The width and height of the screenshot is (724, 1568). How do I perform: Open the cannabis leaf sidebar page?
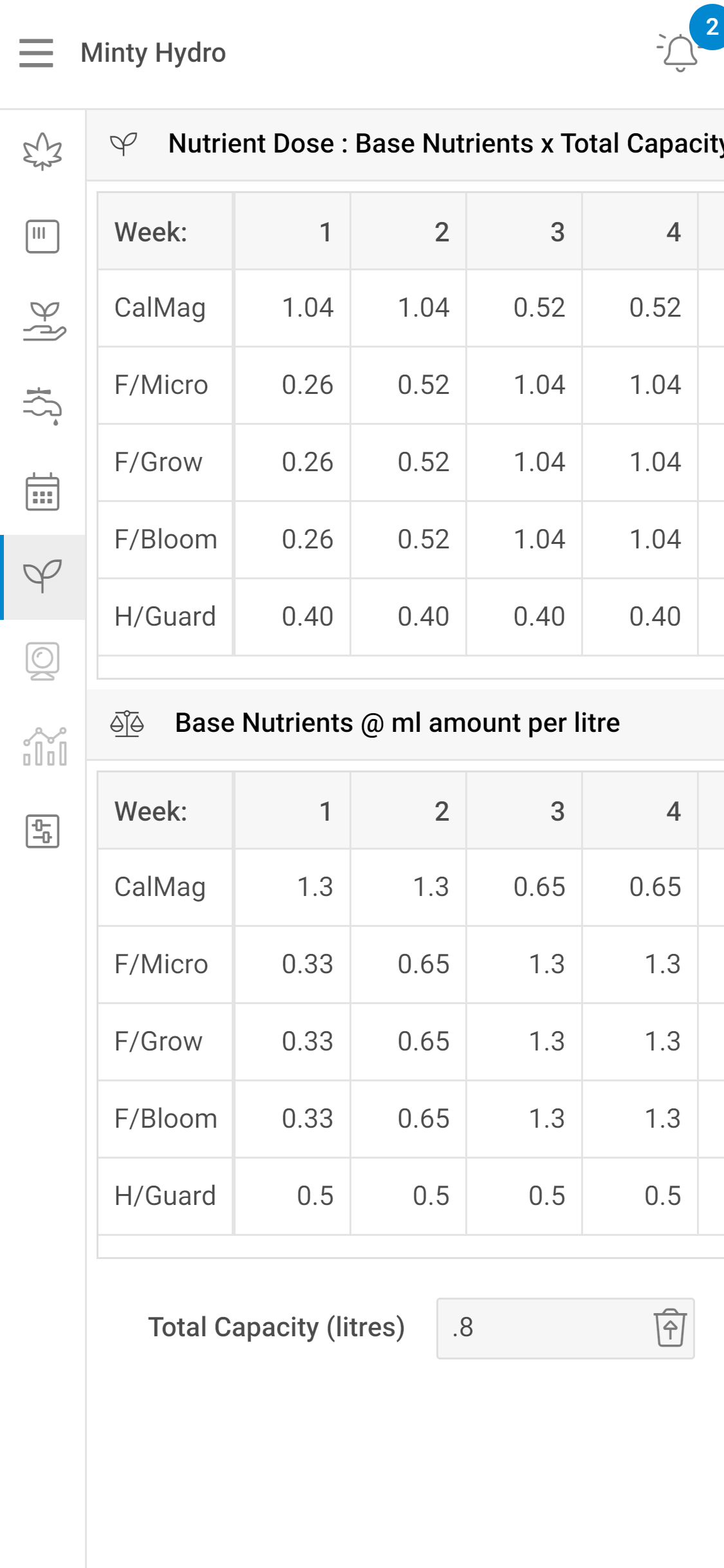(x=42, y=152)
